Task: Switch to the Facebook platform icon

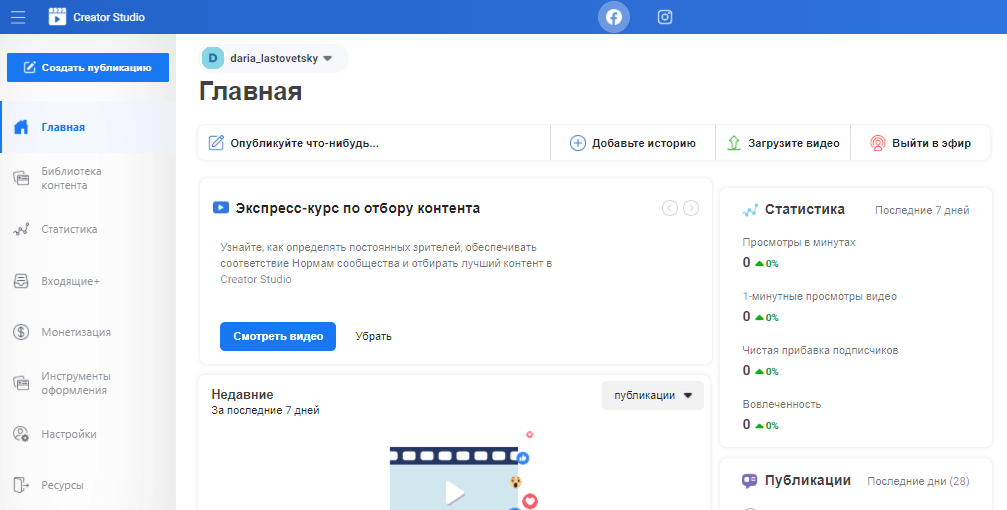Action: pyautogui.click(x=614, y=17)
